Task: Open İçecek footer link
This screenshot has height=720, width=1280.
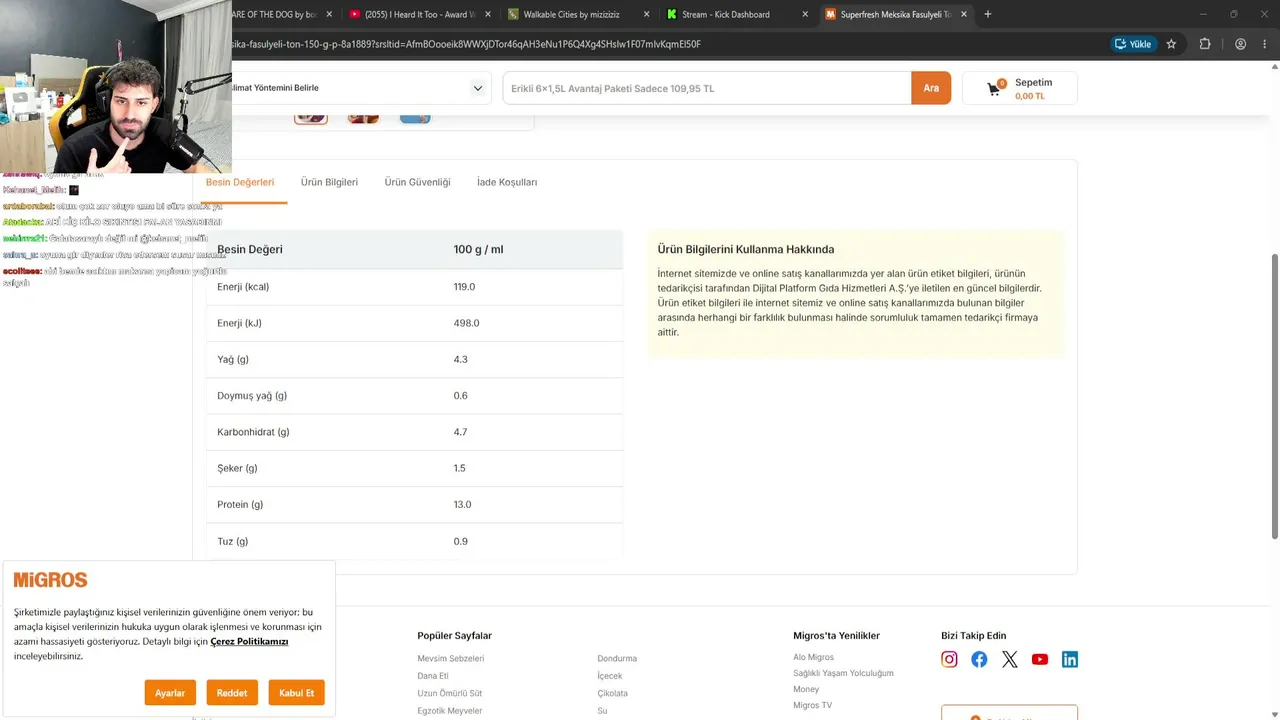Action: click(x=610, y=676)
